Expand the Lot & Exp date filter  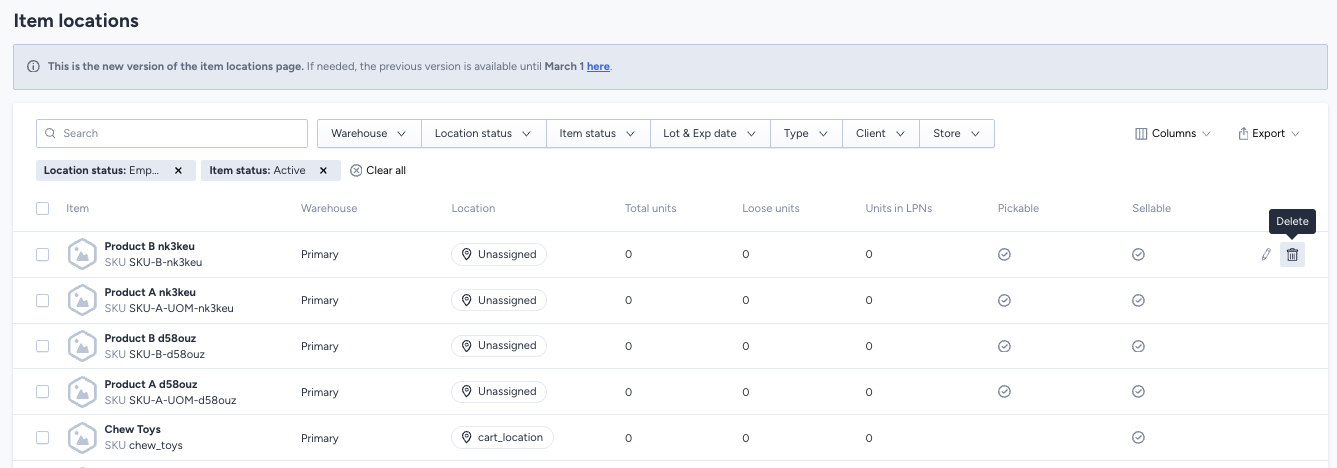click(x=709, y=134)
